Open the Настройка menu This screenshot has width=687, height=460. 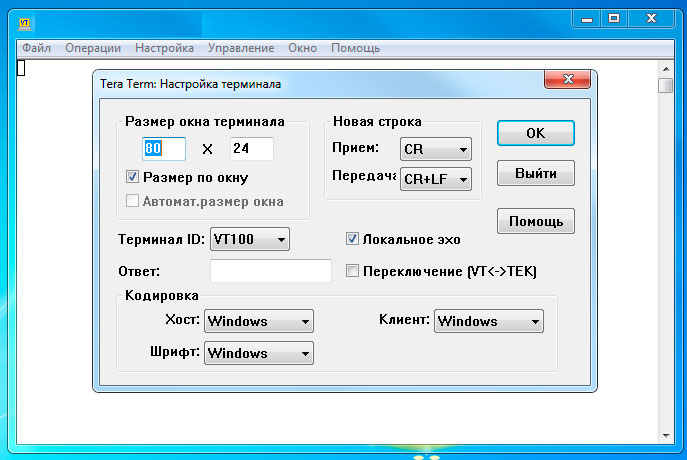pos(164,48)
